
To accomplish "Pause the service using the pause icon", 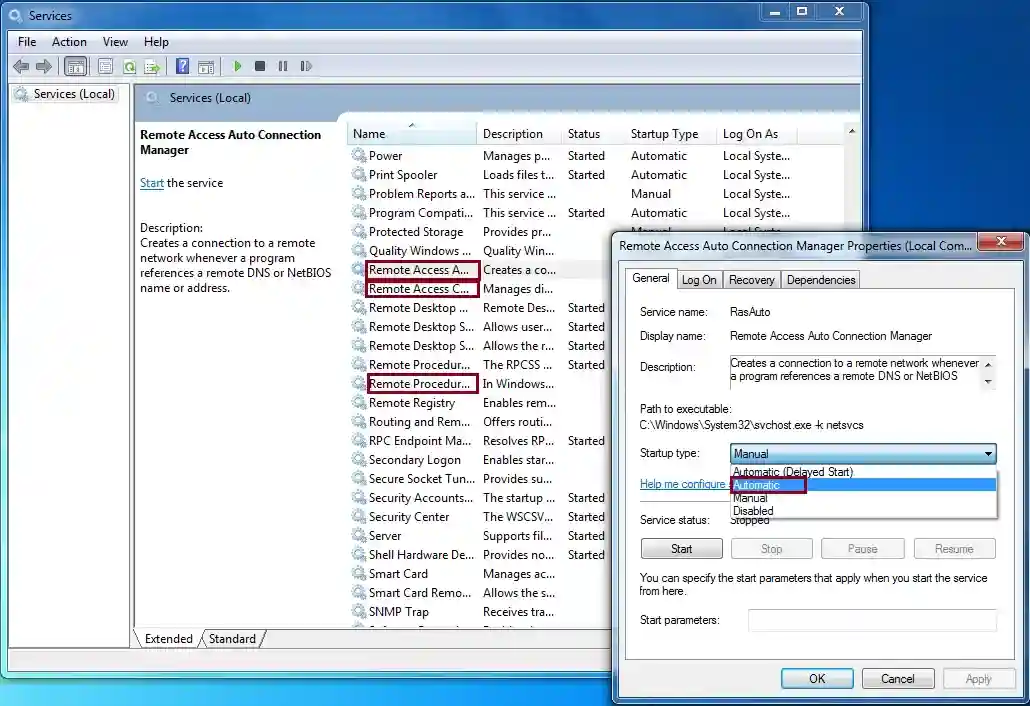I will (x=283, y=66).
